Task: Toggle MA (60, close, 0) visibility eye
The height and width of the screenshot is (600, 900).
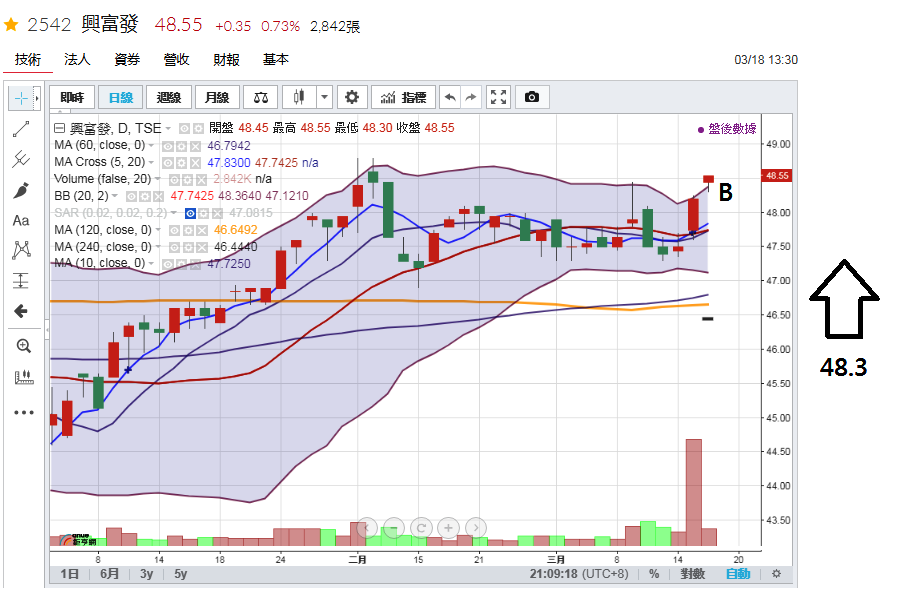Action: (x=168, y=146)
